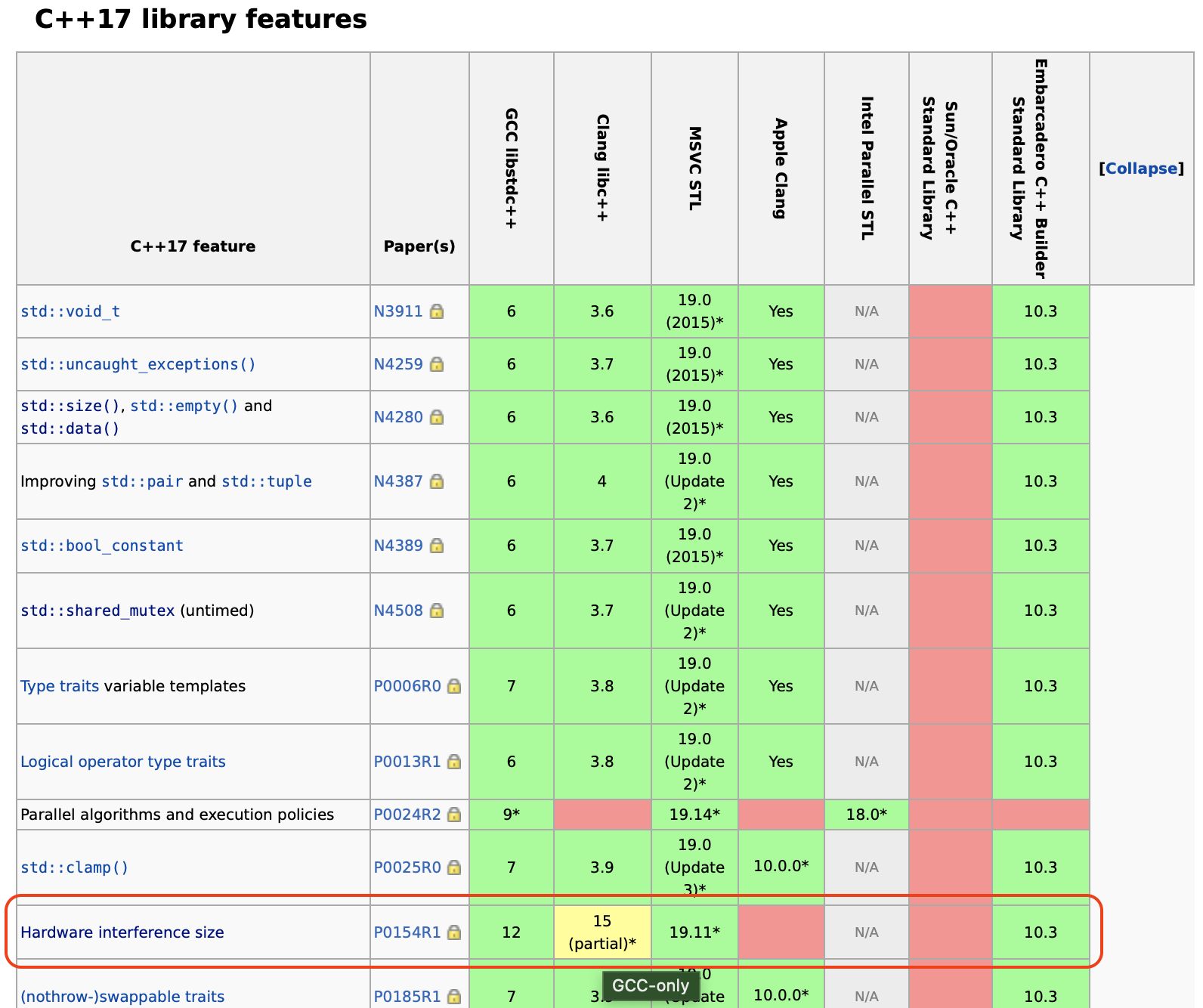Open paper P0013R1

[x=407, y=762]
